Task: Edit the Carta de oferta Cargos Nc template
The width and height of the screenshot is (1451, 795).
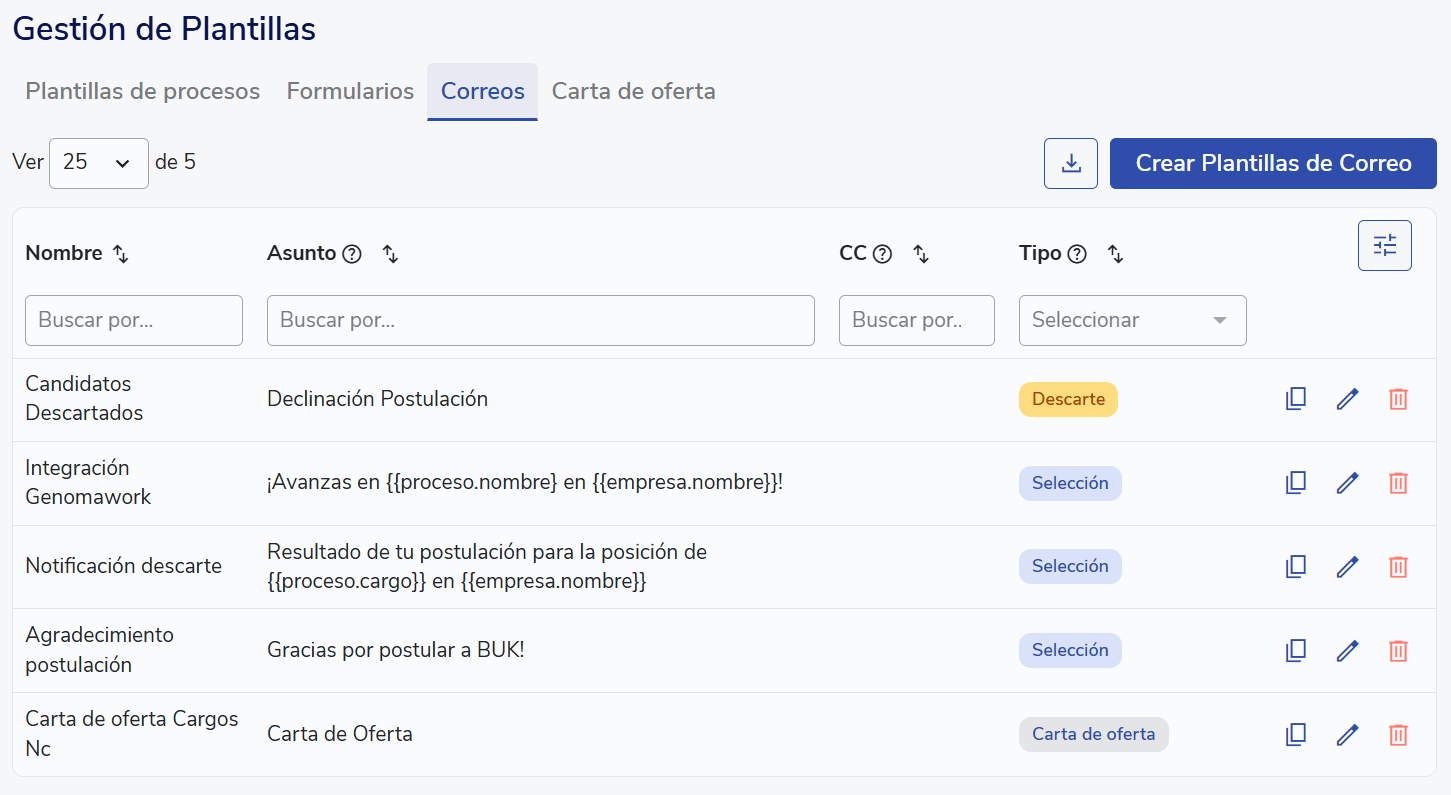Action: [x=1347, y=735]
